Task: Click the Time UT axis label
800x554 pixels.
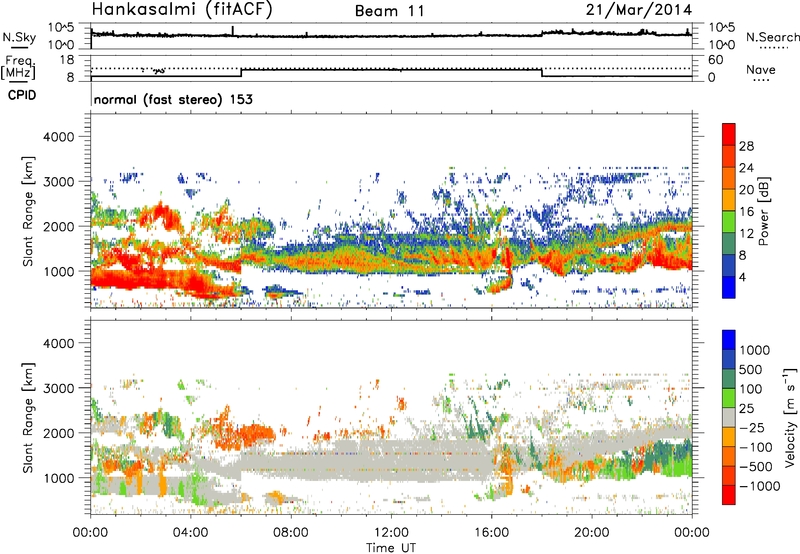Action: 391,548
